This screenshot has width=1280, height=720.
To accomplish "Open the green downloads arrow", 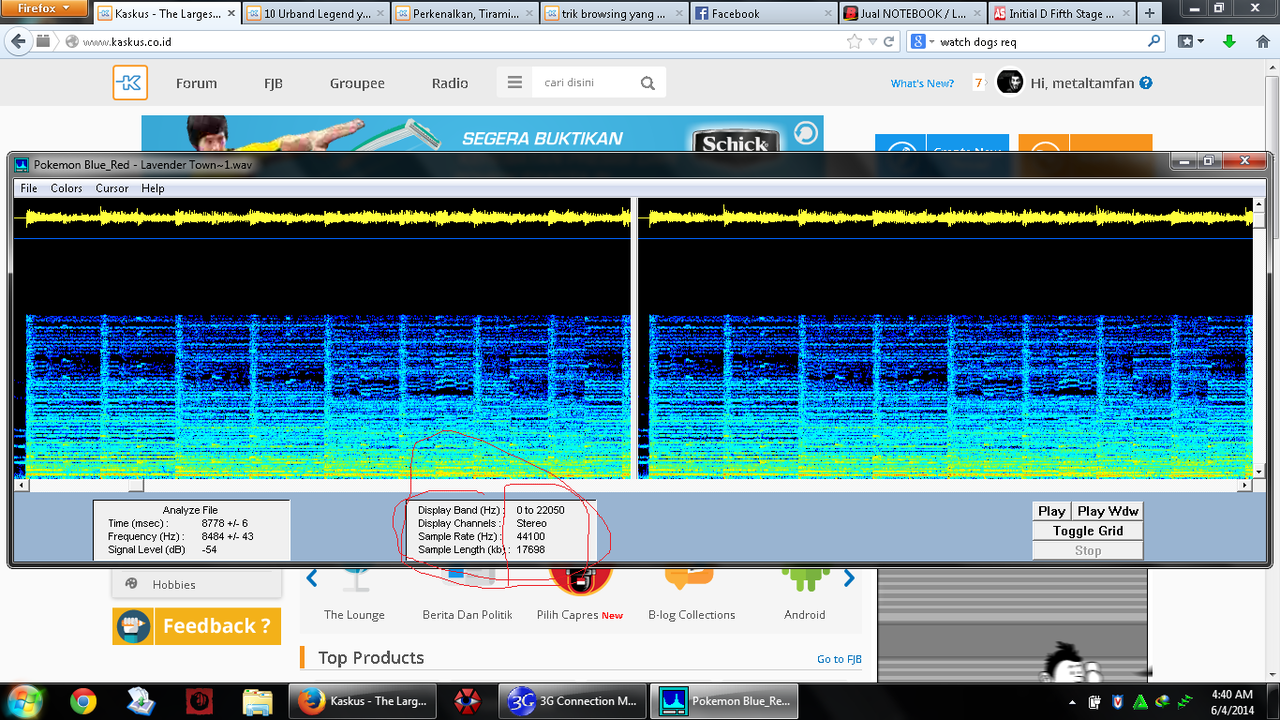I will 1229,42.
